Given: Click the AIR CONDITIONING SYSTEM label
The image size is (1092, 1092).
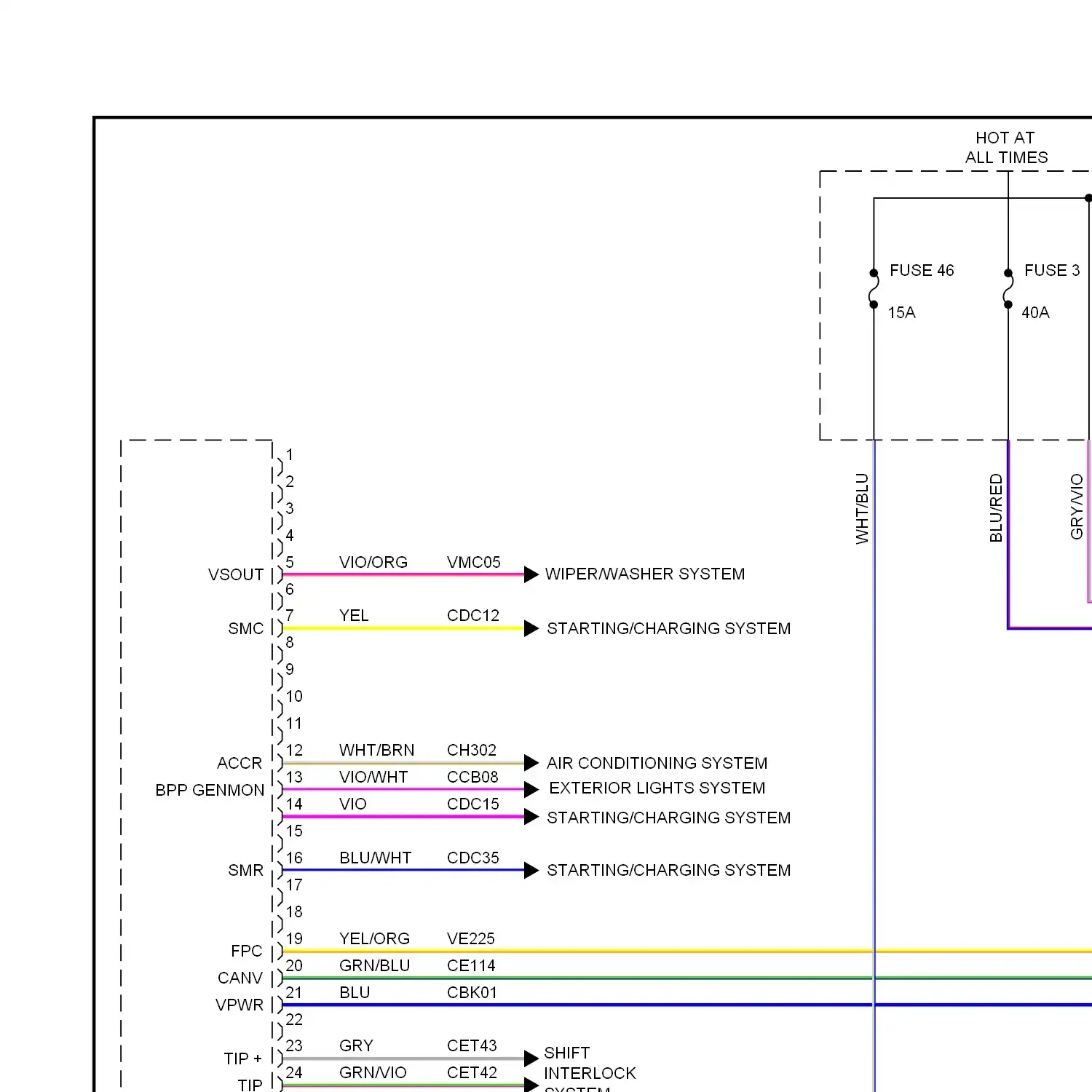Looking at the screenshot, I should pos(657,763).
